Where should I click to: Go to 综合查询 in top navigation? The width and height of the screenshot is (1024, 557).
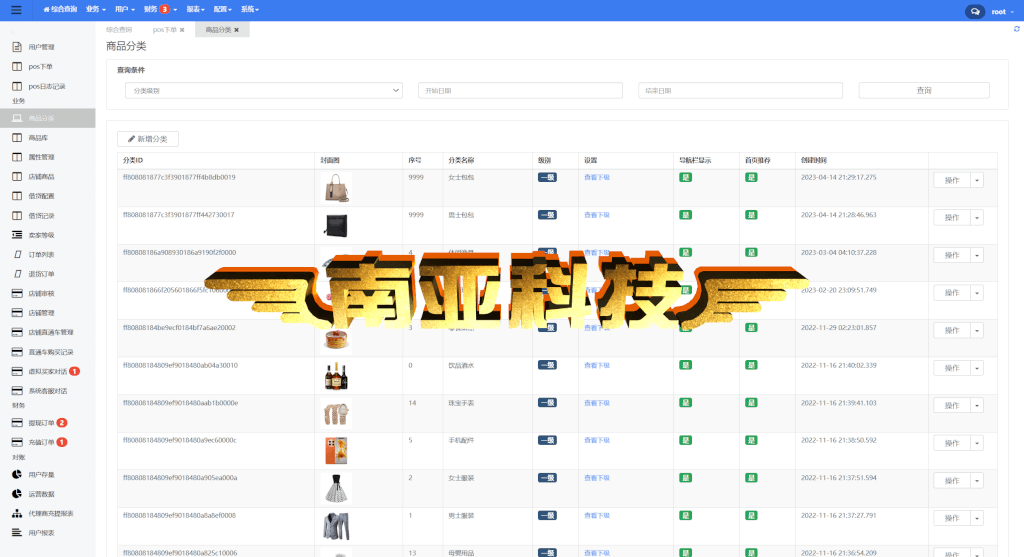pyautogui.click(x=60, y=9)
